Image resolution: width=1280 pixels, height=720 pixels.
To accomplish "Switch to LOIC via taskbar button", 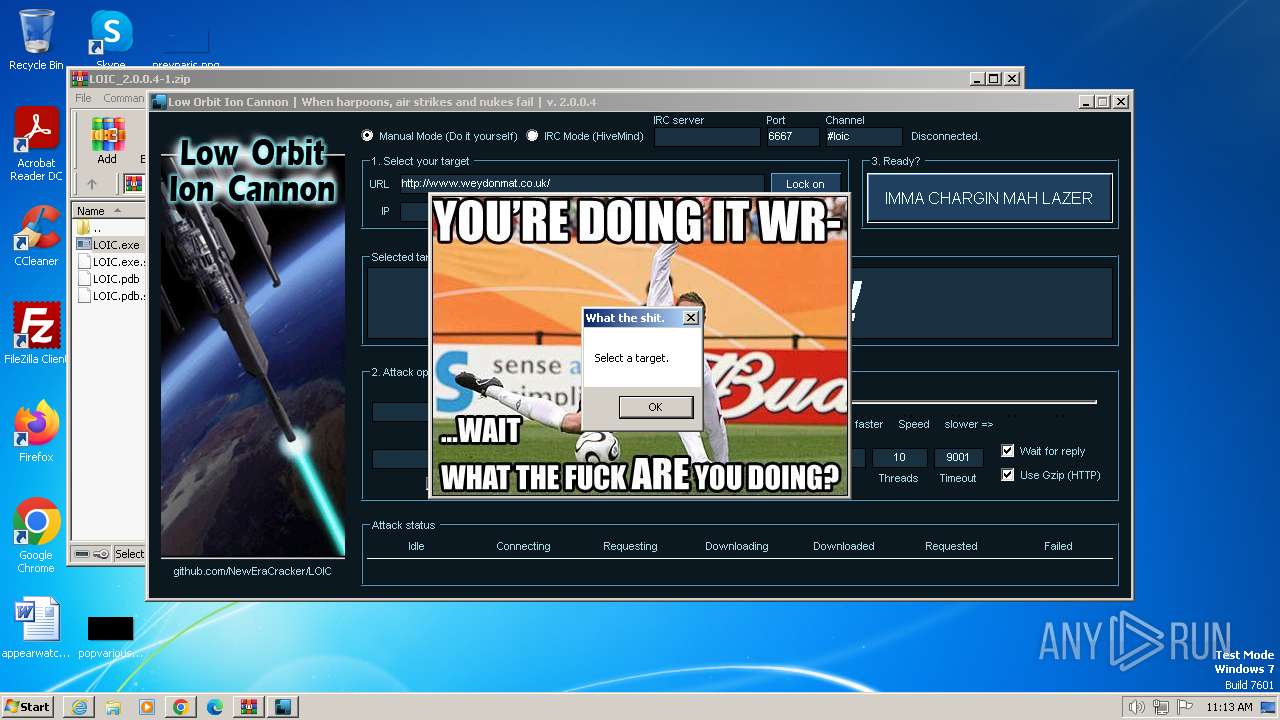I will 283,707.
